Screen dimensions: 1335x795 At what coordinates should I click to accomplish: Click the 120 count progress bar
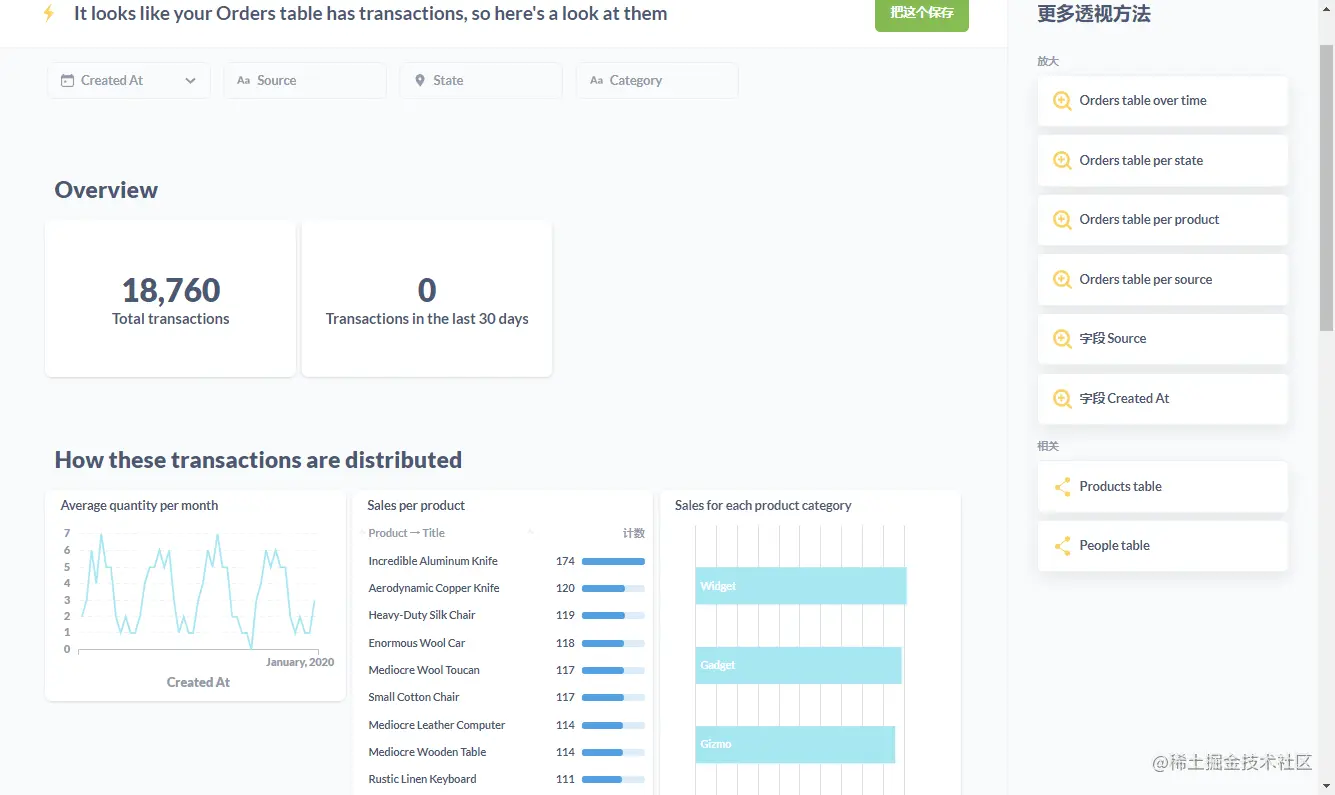[613, 589]
